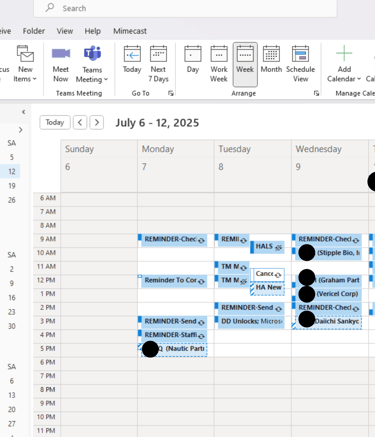The width and height of the screenshot is (375, 437).
Task: Open the HA New event
Action: pyautogui.click(x=268, y=288)
